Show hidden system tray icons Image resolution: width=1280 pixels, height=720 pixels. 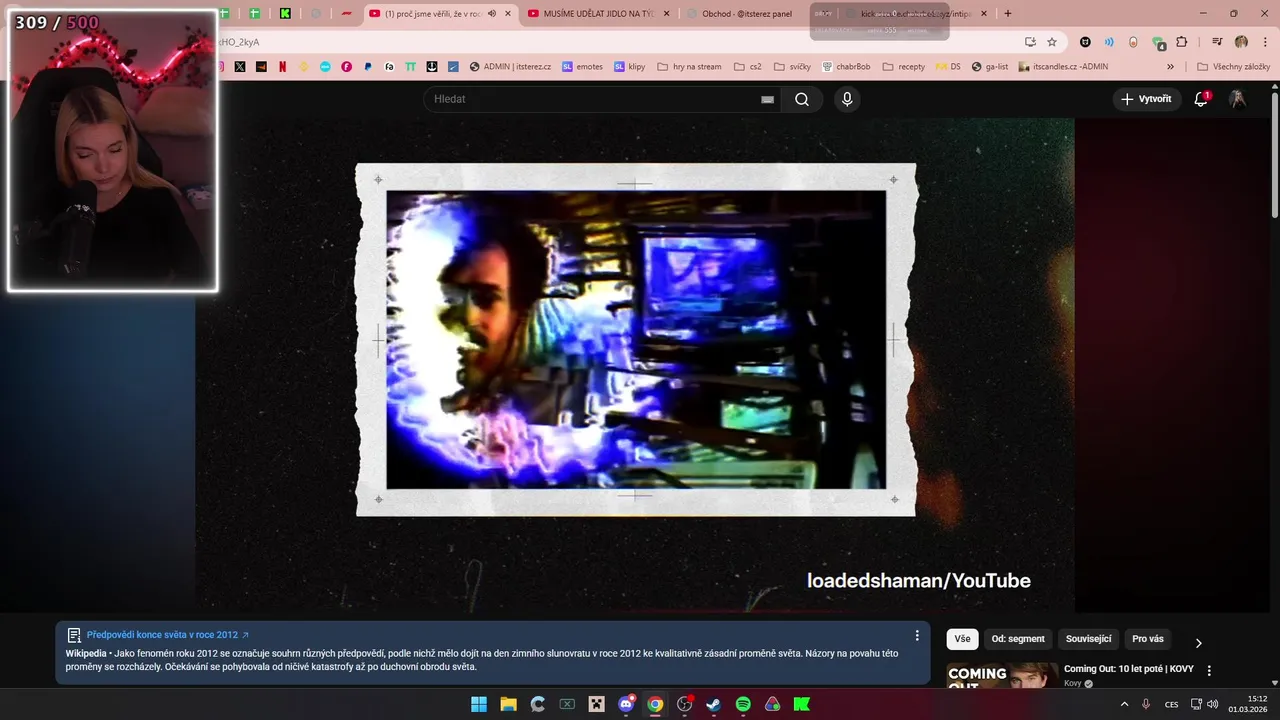pyautogui.click(x=1124, y=704)
